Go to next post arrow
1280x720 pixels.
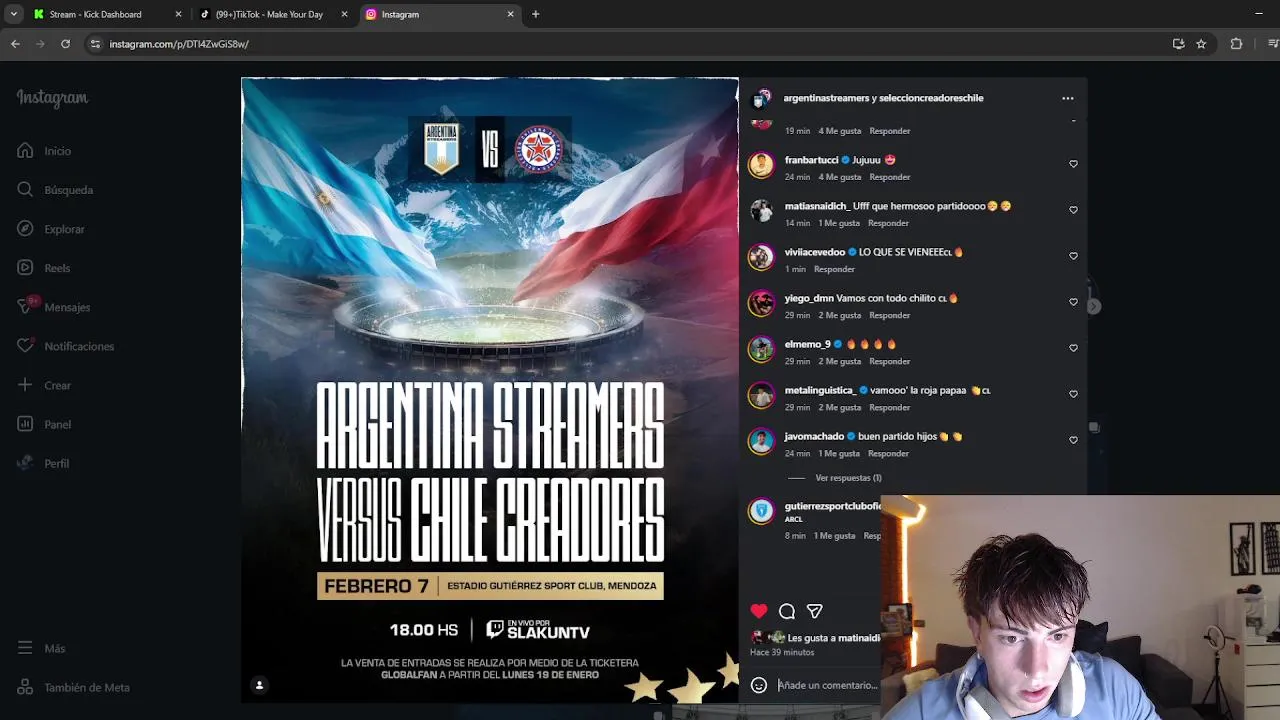(x=1094, y=307)
